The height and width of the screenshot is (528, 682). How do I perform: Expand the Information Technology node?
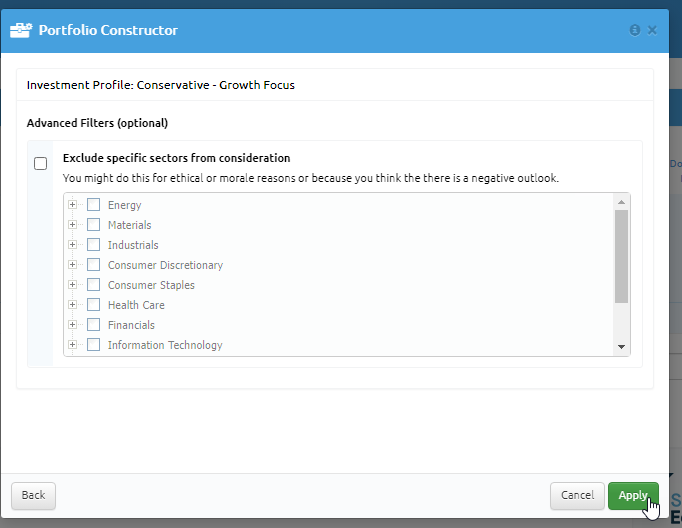pos(73,344)
